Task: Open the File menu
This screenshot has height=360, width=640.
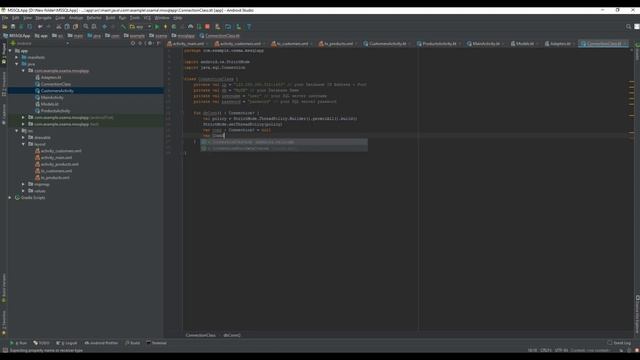Action: tap(5, 18)
